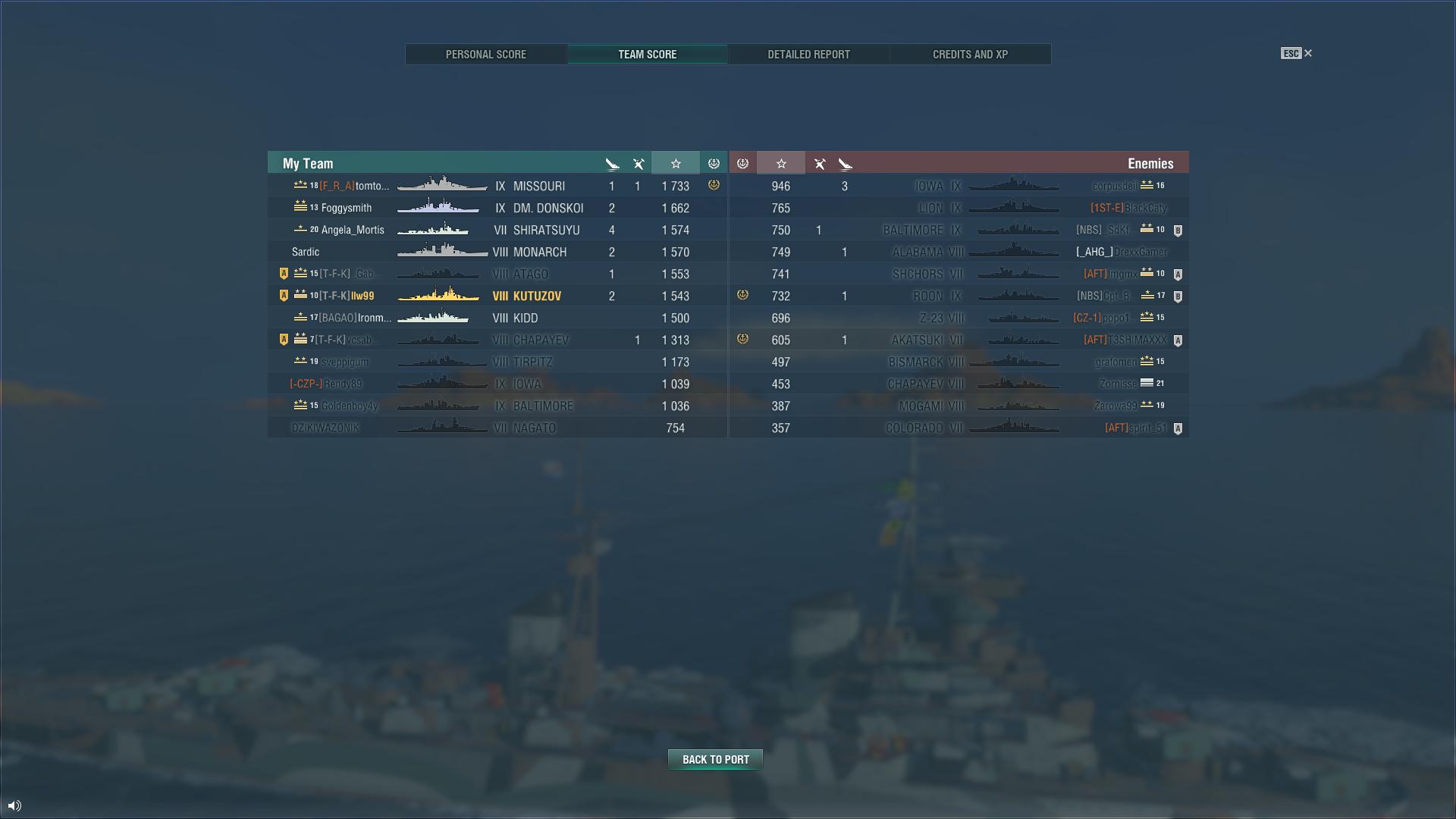This screenshot has height=819, width=1456.
Task: Click the Kutuzov ship silhouette
Action: [438, 295]
